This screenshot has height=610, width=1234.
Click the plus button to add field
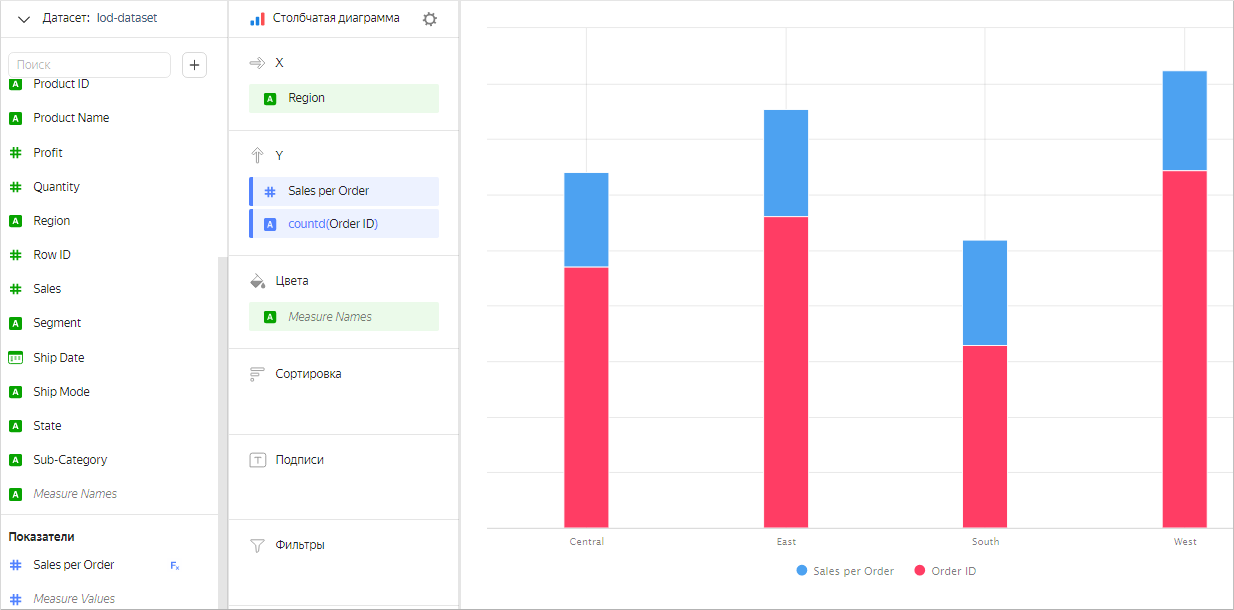(195, 65)
